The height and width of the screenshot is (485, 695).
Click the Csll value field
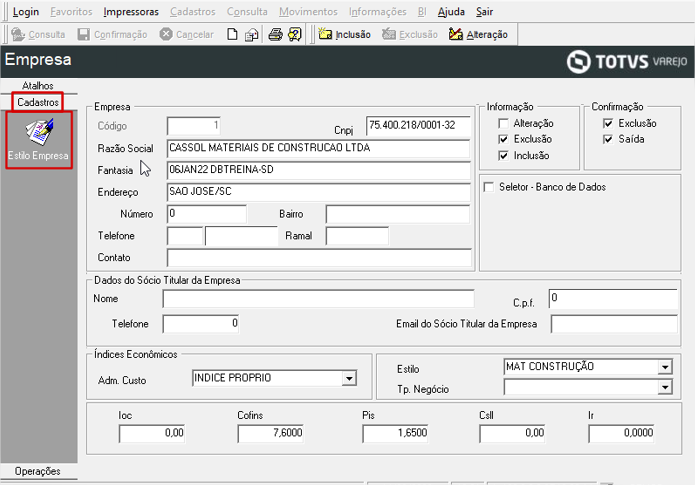click(512, 433)
